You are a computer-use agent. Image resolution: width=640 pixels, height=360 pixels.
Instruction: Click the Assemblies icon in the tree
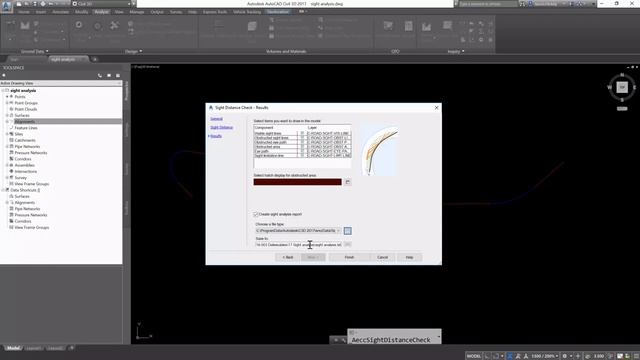[11, 165]
